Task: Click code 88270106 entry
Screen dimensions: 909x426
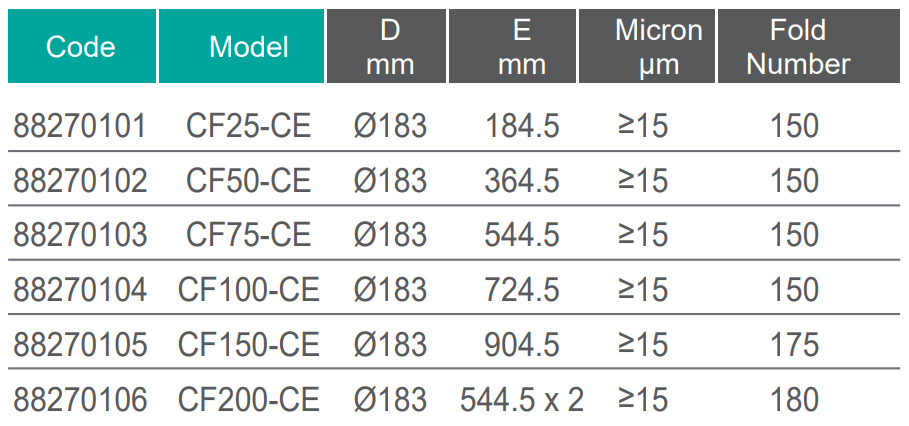Action: [x=80, y=399]
